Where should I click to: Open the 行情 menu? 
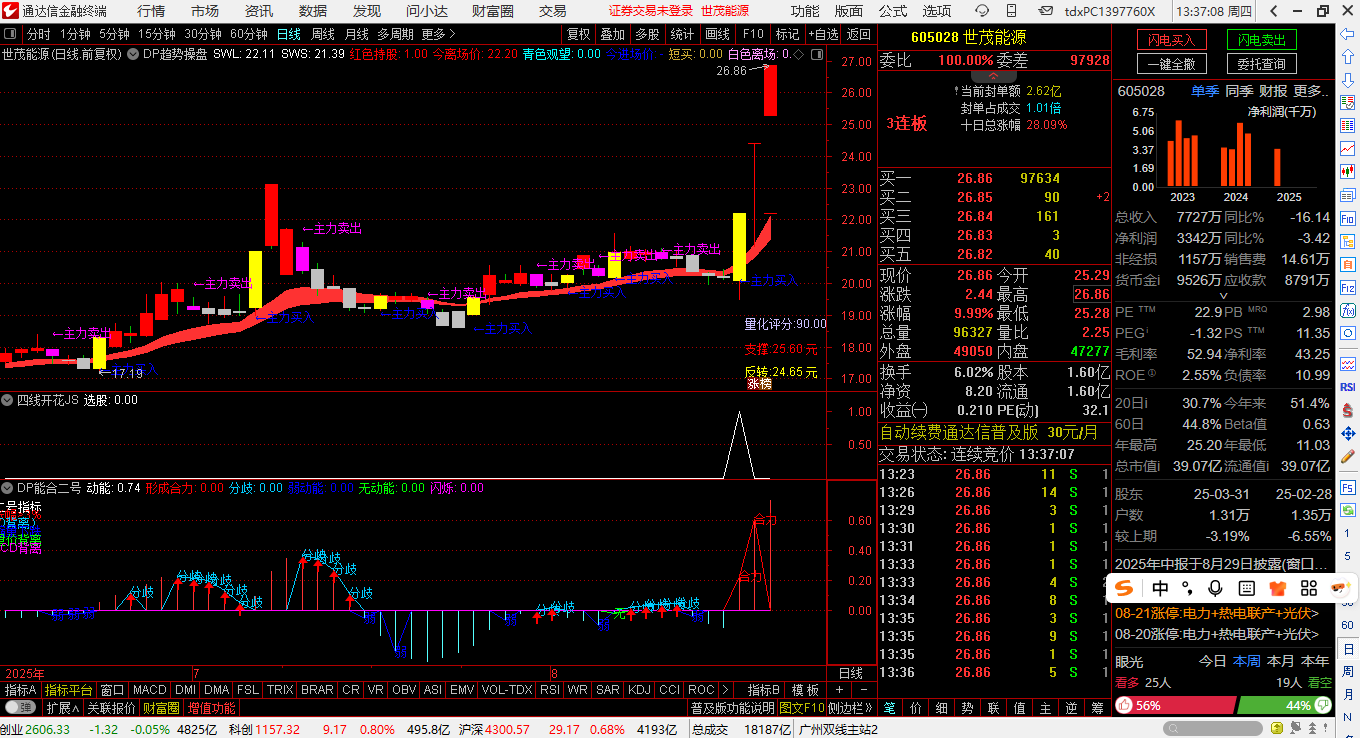pos(151,11)
